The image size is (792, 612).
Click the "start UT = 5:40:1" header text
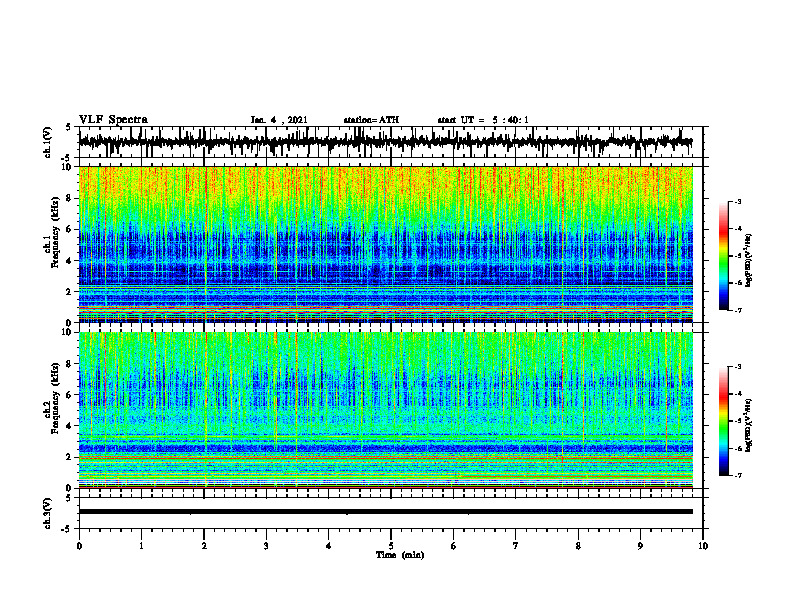[483, 120]
